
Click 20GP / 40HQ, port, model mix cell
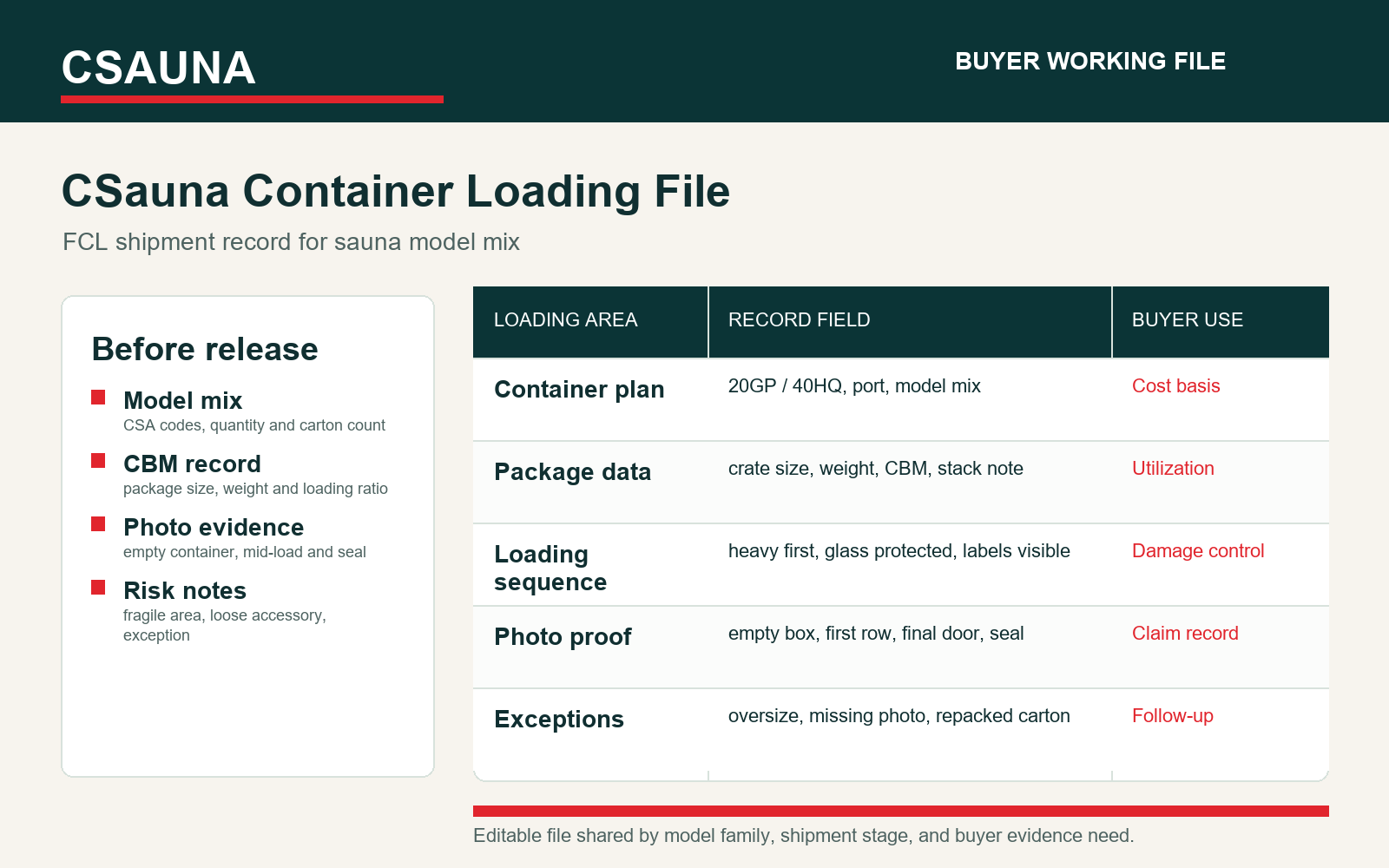(854, 386)
